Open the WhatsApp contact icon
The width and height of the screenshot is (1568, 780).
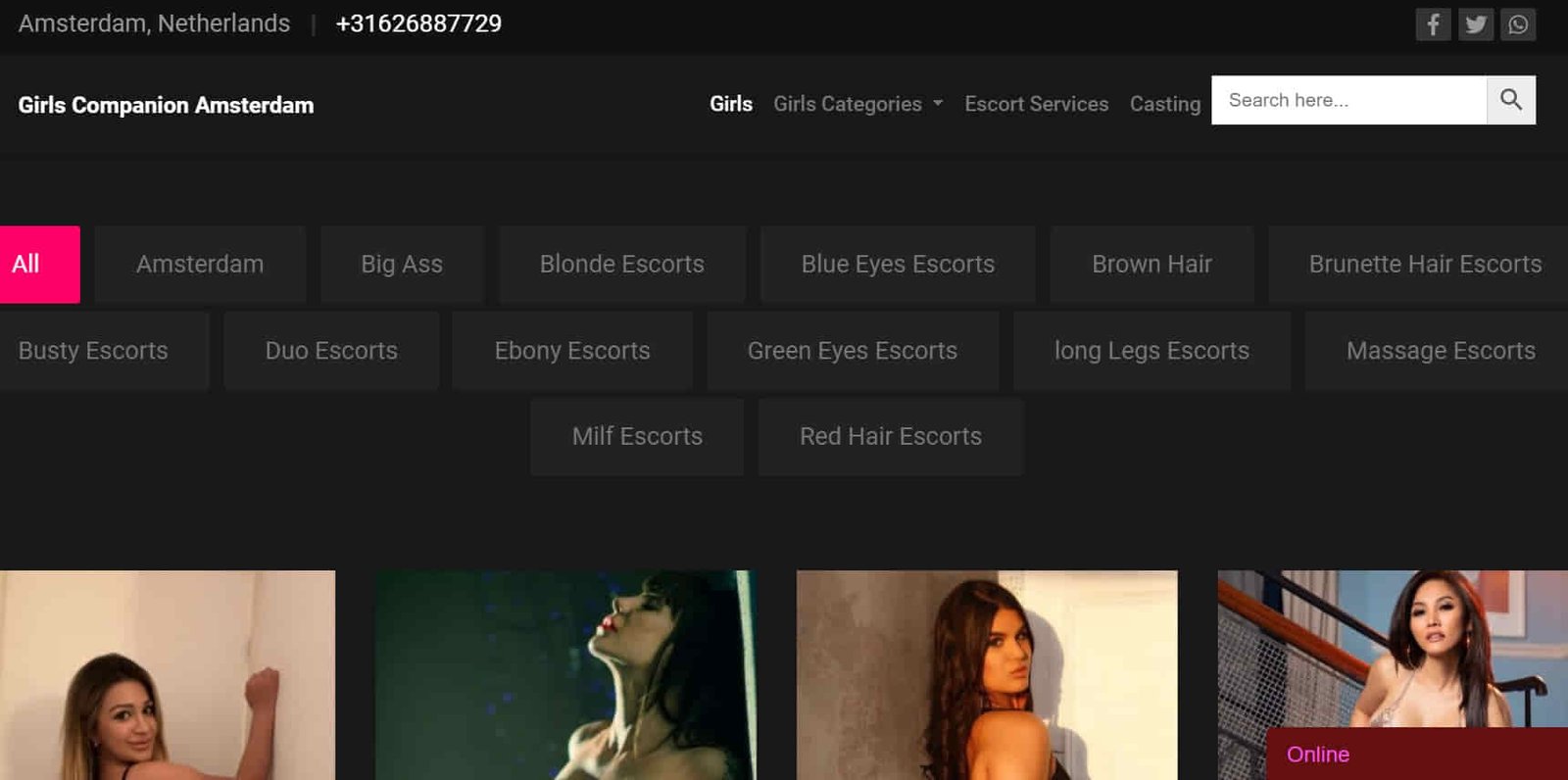click(1518, 24)
